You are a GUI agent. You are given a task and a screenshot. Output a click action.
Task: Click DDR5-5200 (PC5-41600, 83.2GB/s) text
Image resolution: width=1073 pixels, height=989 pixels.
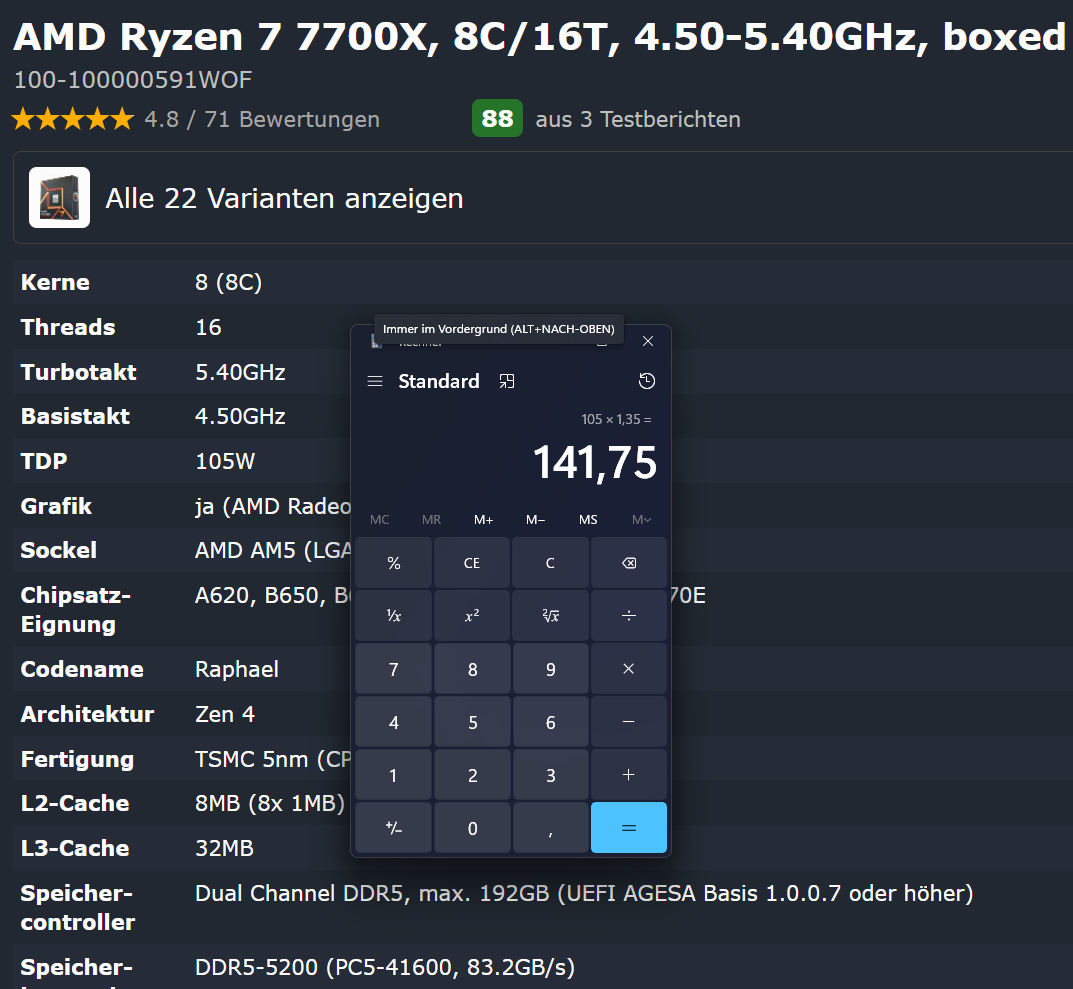pos(385,967)
